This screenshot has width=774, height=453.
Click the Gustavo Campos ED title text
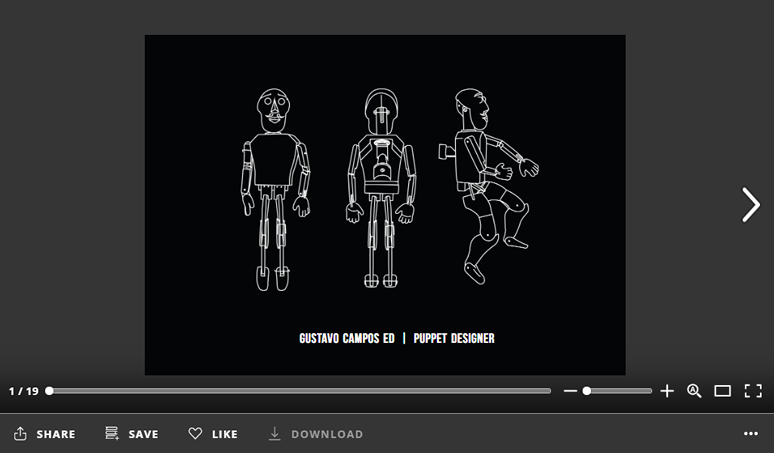[347, 338]
